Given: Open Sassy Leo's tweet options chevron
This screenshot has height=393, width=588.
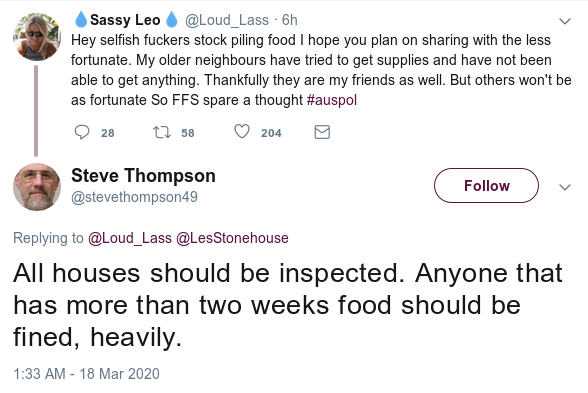Looking at the screenshot, I should [x=565, y=21].
